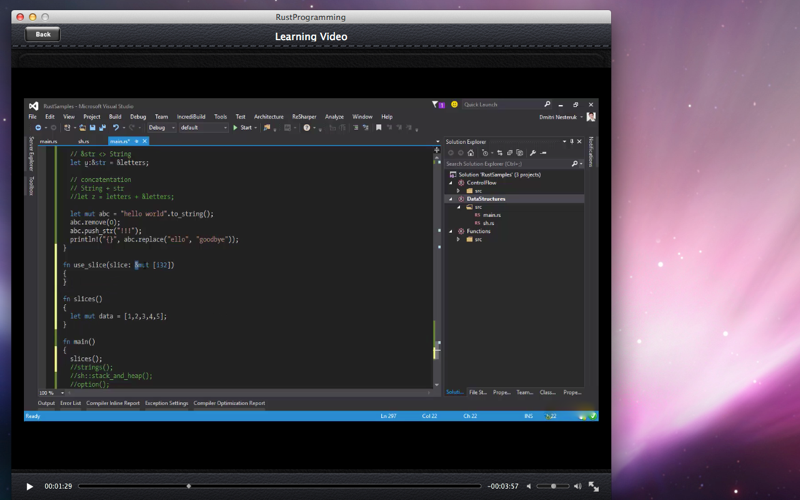Image resolution: width=800 pixels, height=500 pixels.
Task: Play the learning video
Action: point(30,487)
